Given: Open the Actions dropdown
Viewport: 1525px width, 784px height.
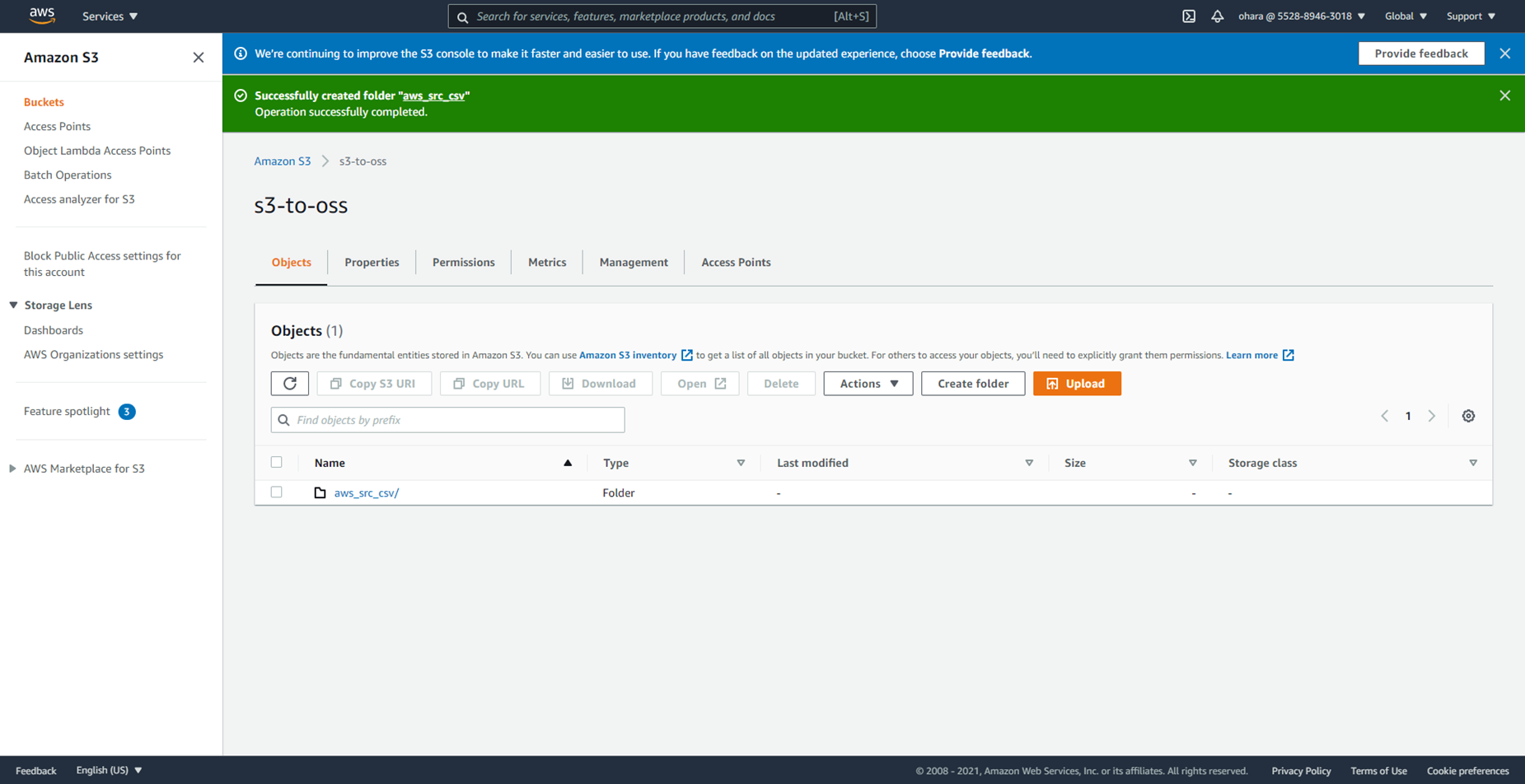Looking at the screenshot, I should (868, 383).
